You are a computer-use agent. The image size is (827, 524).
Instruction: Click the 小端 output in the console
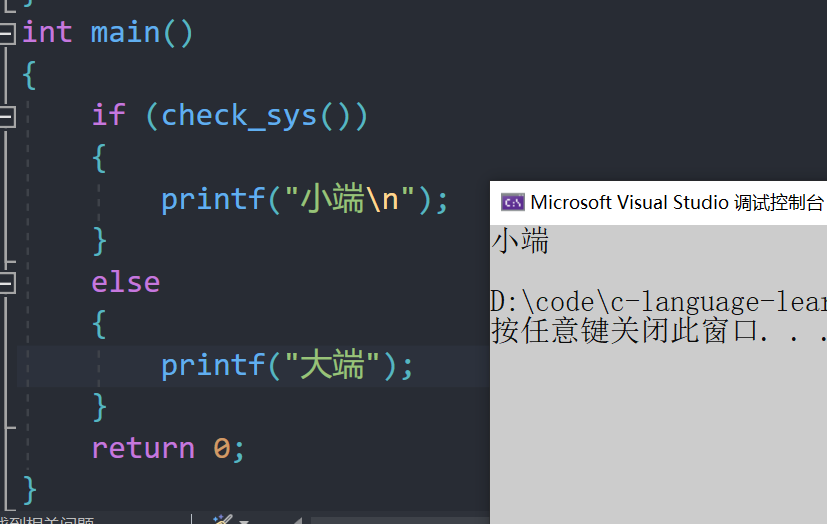[521, 241]
